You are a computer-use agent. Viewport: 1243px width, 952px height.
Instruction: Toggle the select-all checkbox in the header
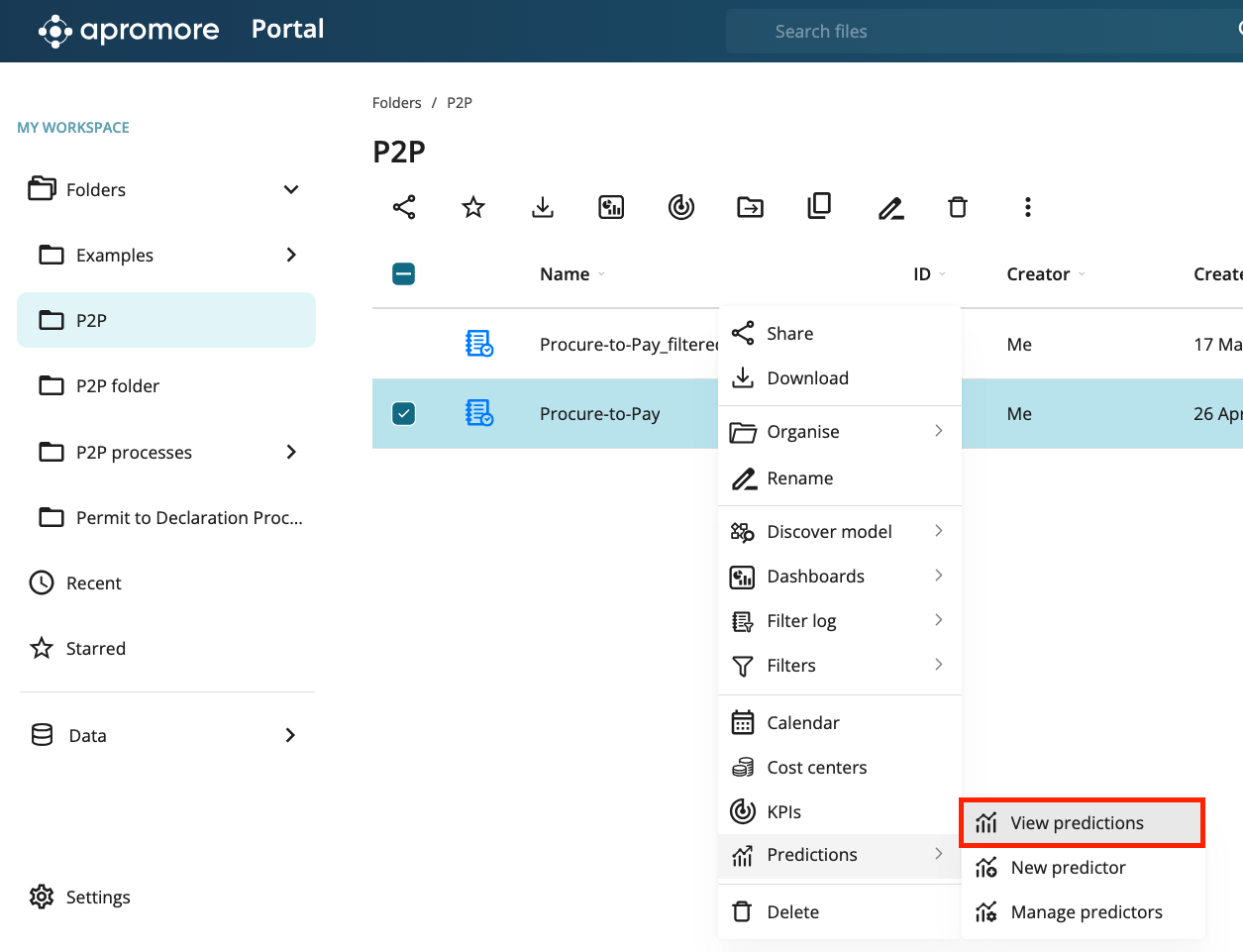404,274
